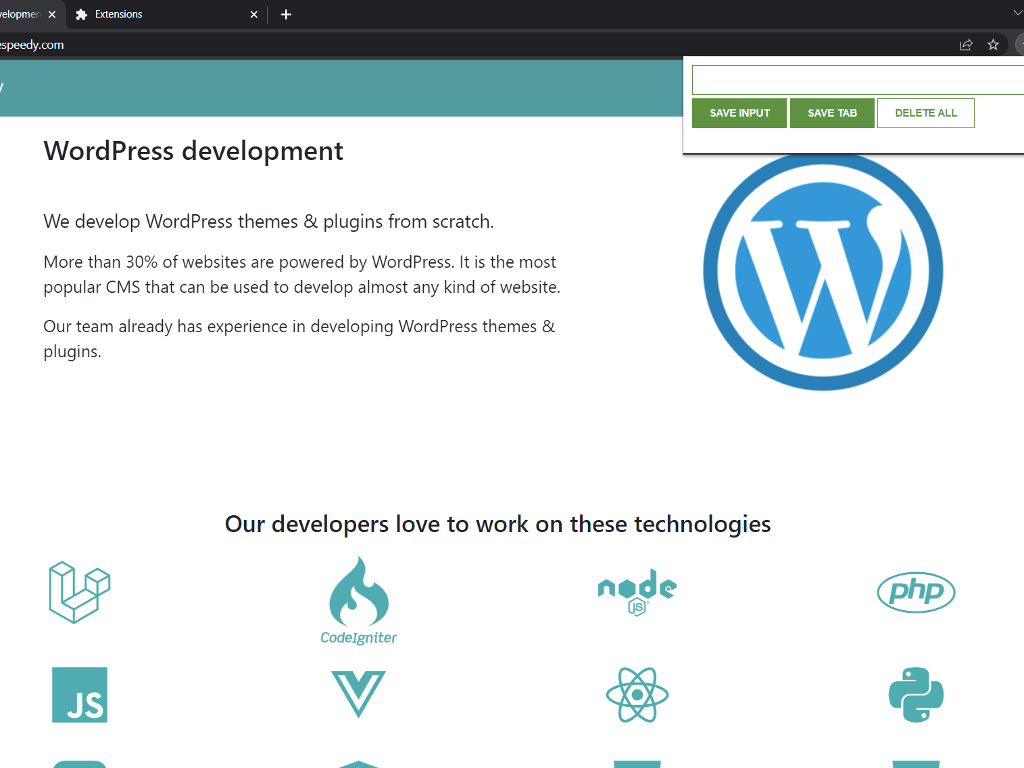The height and width of the screenshot is (768, 1024).
Task: Close the Extensions tab
Action: 254,14
